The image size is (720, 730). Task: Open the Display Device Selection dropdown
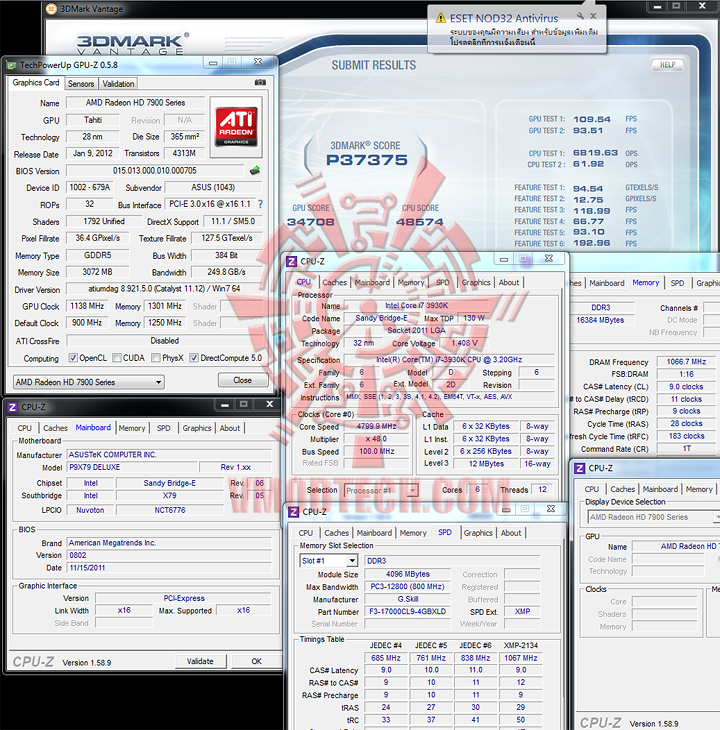click(x=653, y=517)
